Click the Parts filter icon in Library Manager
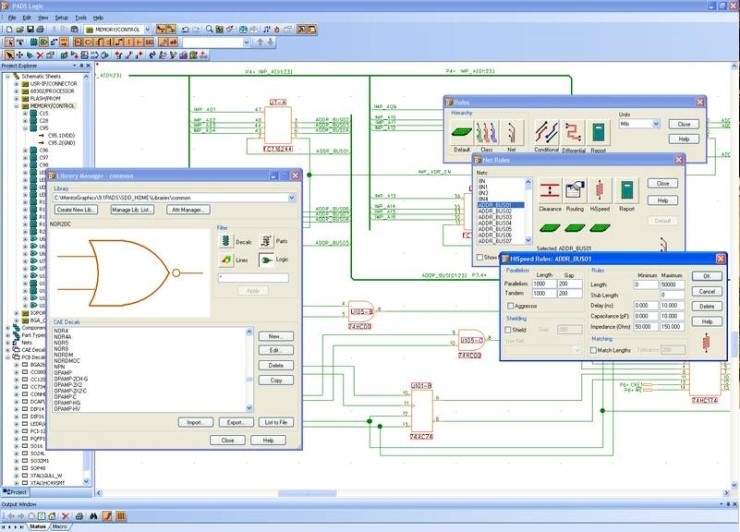Image resolution: width=740 pixels, height=532 pixels. [266, 241]
